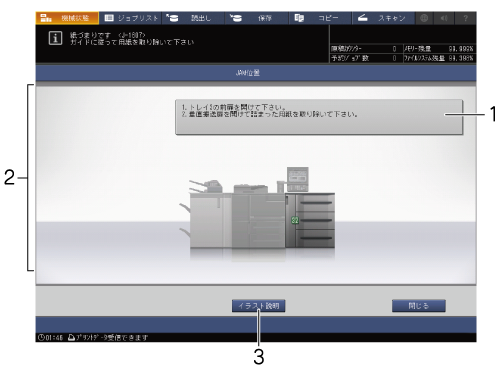Viewport: 500px width, 369px height.
Task: Click the ガイドに従って用紙を取り除いて下さい message line
Action: click(x=132, y=42)
